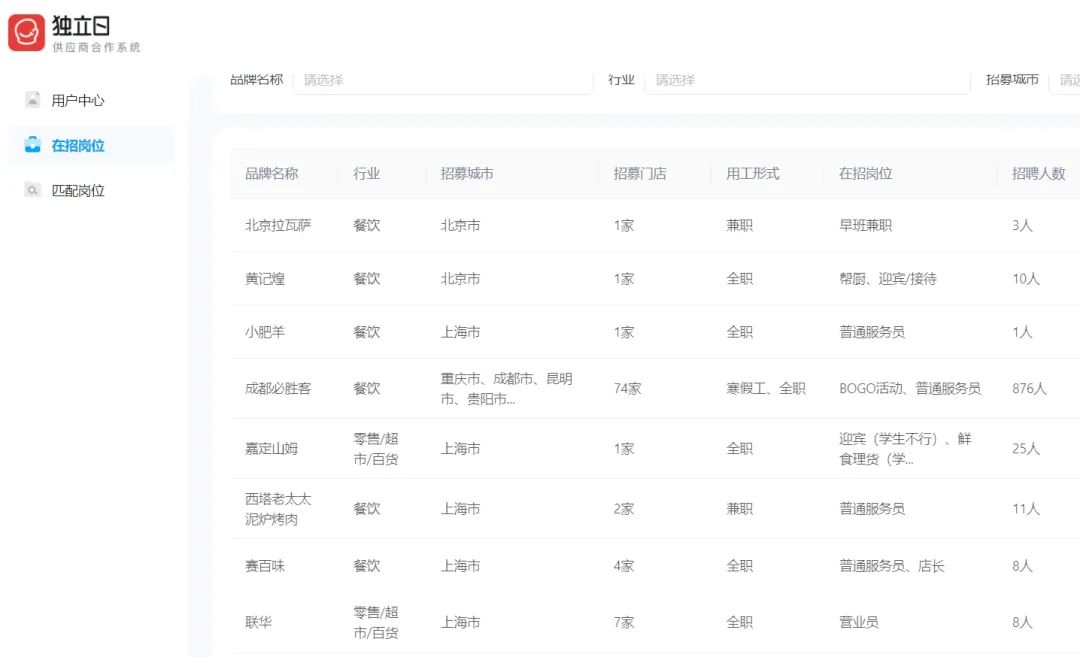
Task: Open the 品牌名称 filter dropdown
Action: pyautogui.click(x=442, y=80)
